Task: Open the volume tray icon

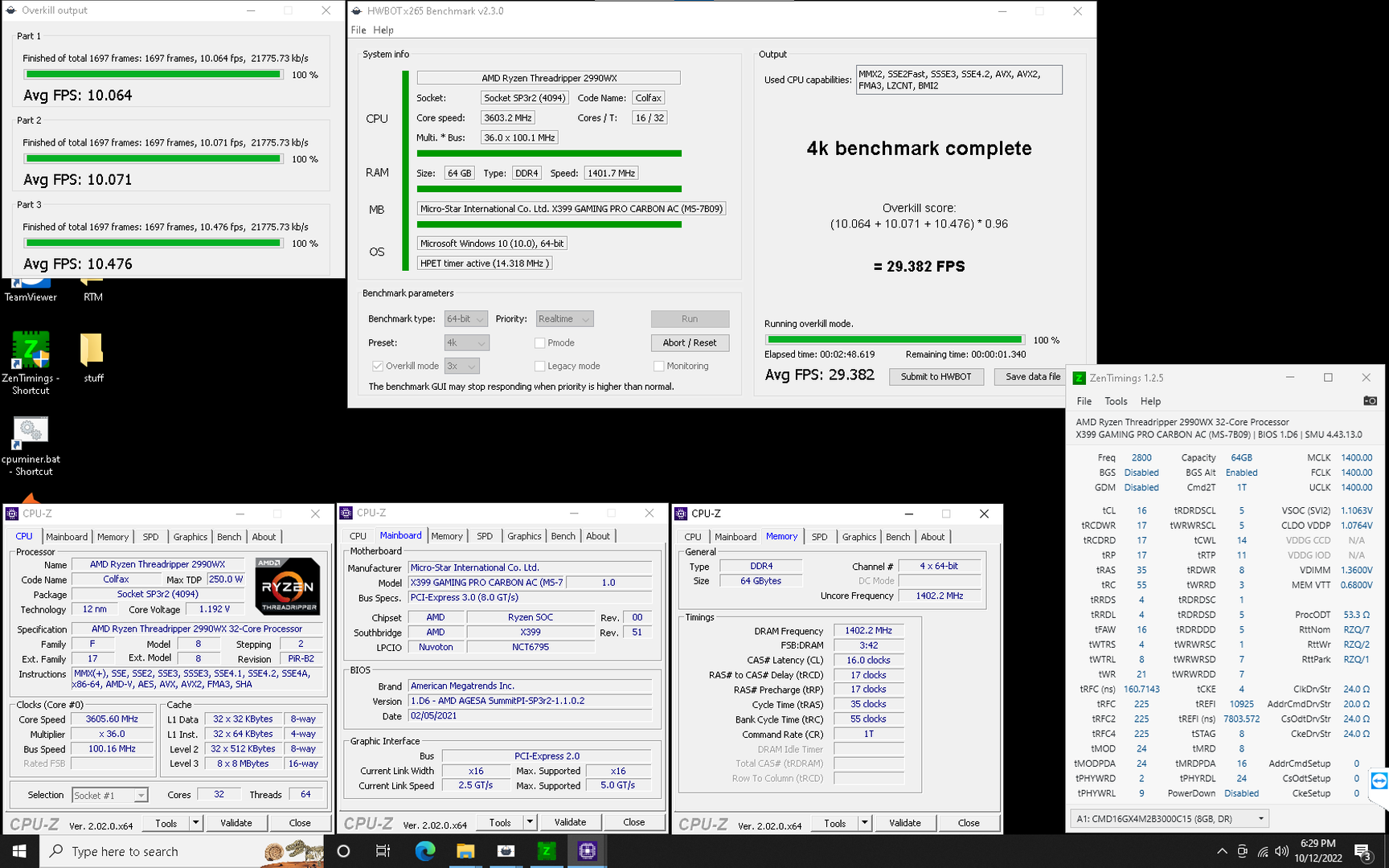Action: [x=1282, y=851]
